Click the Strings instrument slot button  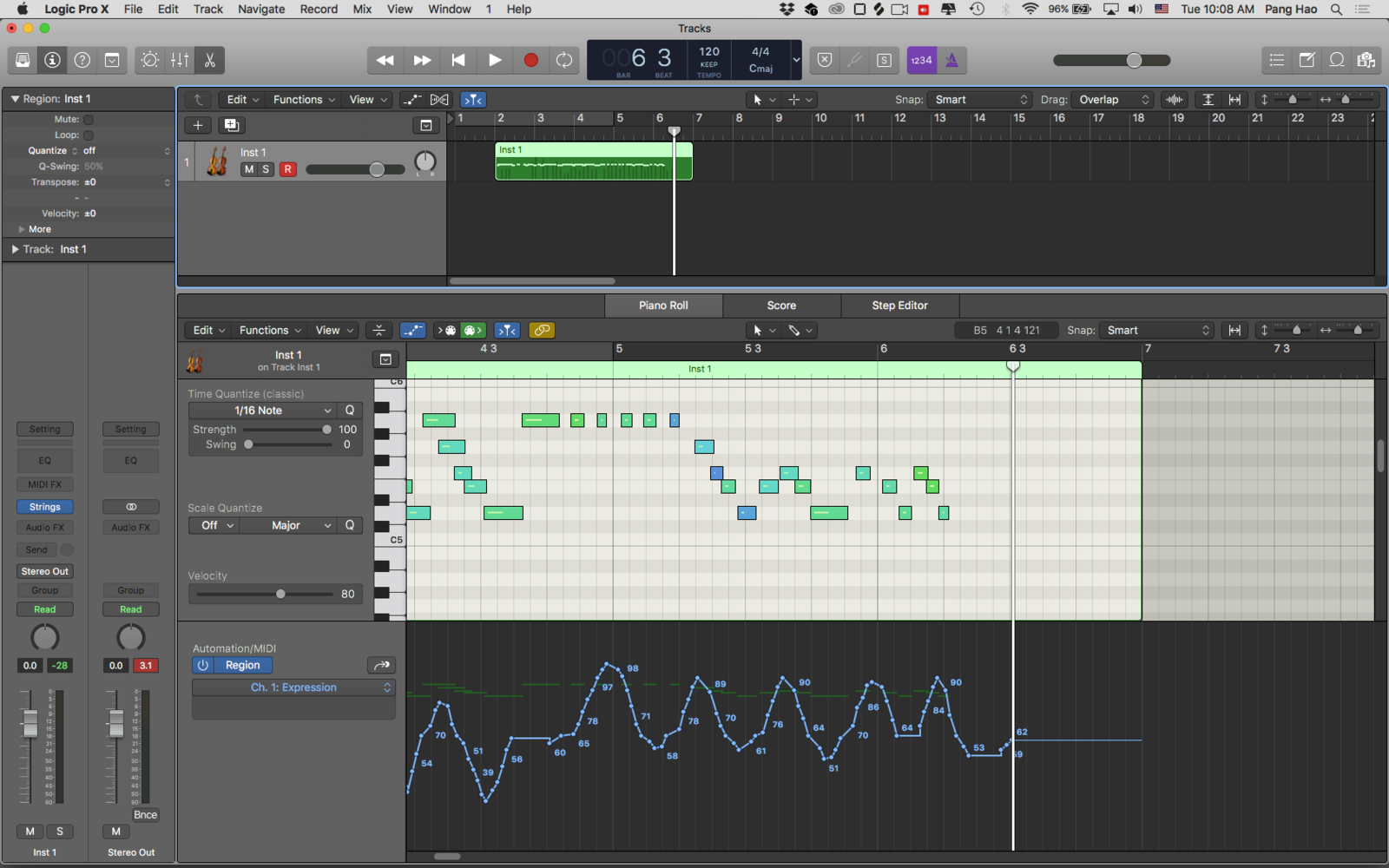(x=45, y=507)
